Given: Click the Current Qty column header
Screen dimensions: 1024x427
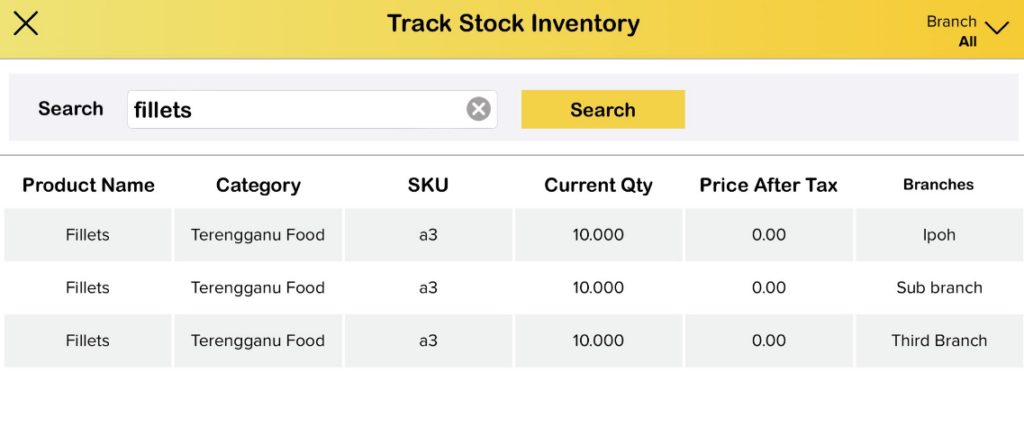Looking at the screenshot, I should click(598, 185).
